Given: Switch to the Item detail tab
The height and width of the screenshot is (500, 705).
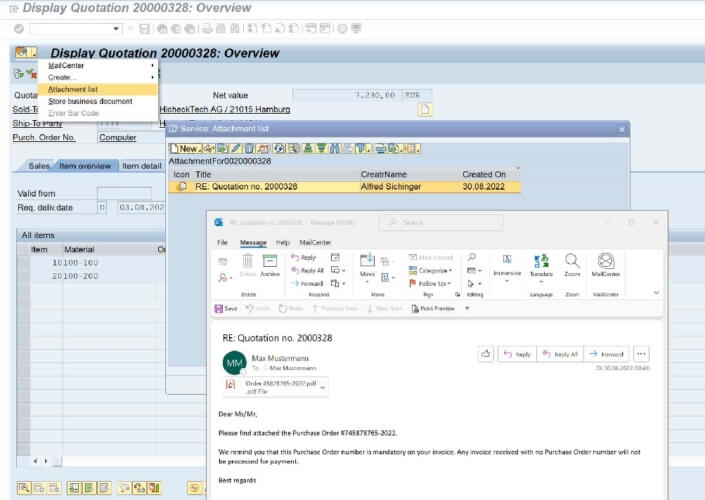Looking at the screenshot, I should coord(142,166).
